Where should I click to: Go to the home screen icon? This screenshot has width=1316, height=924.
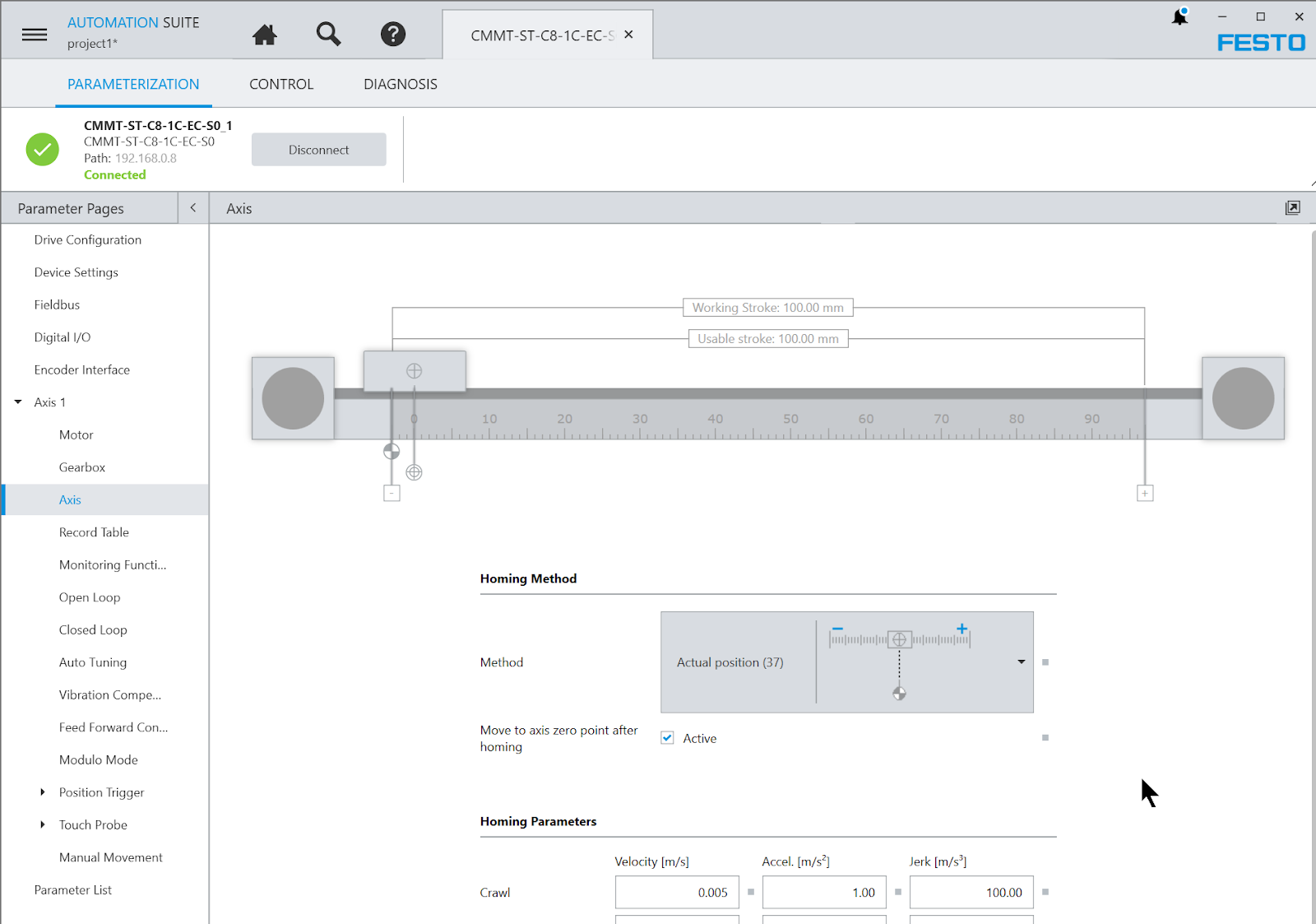click(265, 35)
